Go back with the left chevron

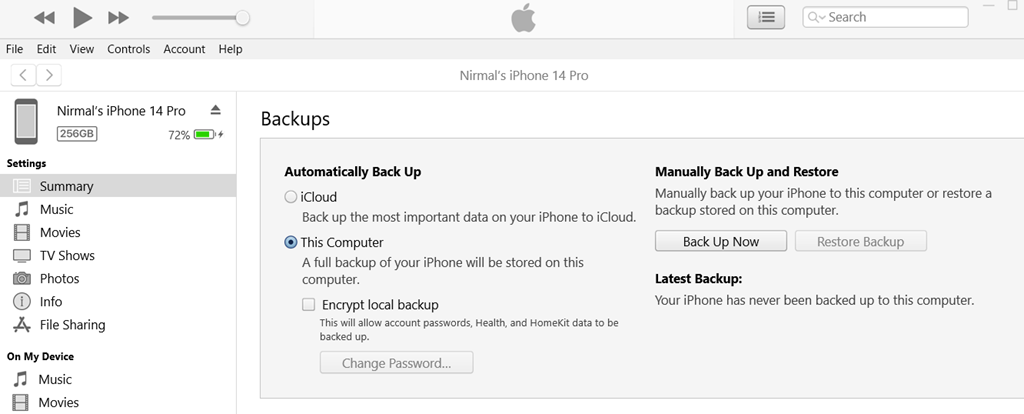pyautogui.click(x=23, y=75)
